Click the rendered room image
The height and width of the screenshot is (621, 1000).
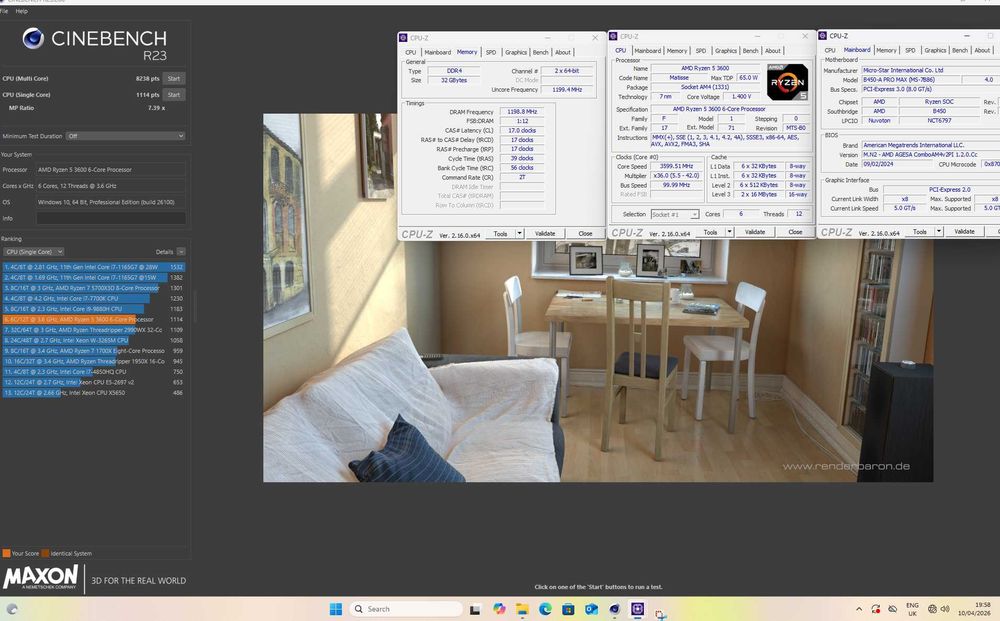598,298
